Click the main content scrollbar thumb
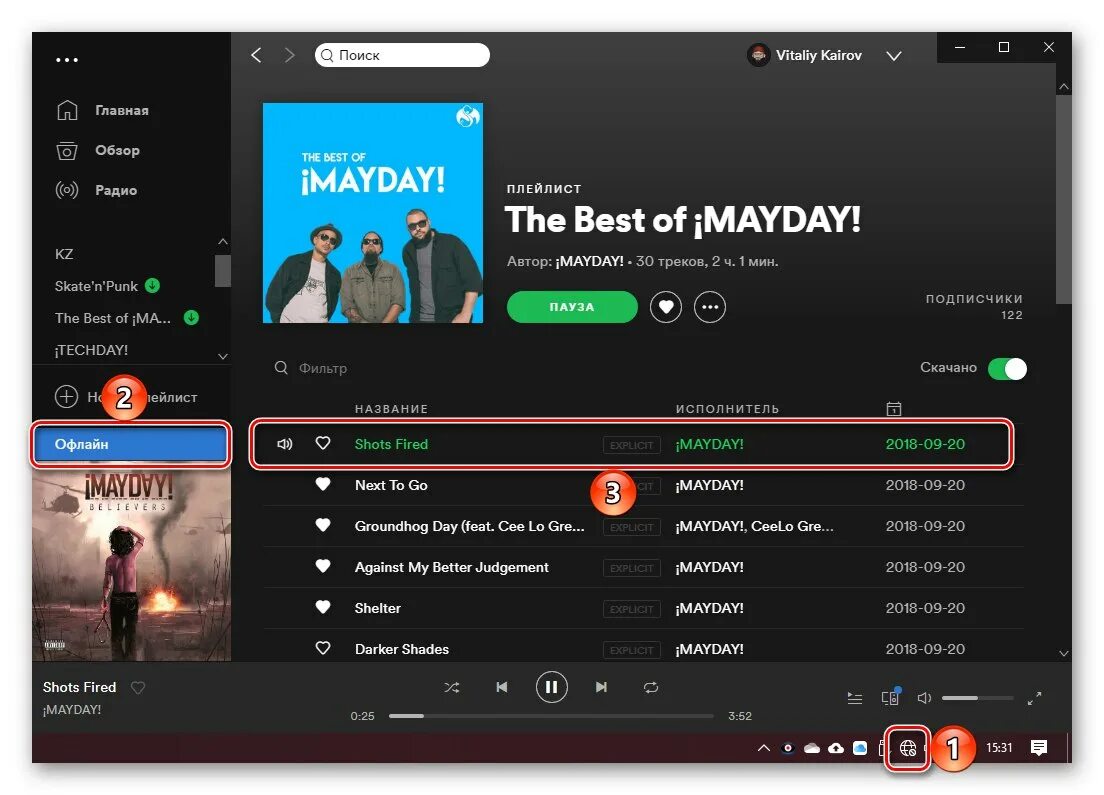Viewport: 1104px width, 795px height. click(1064, 199)
